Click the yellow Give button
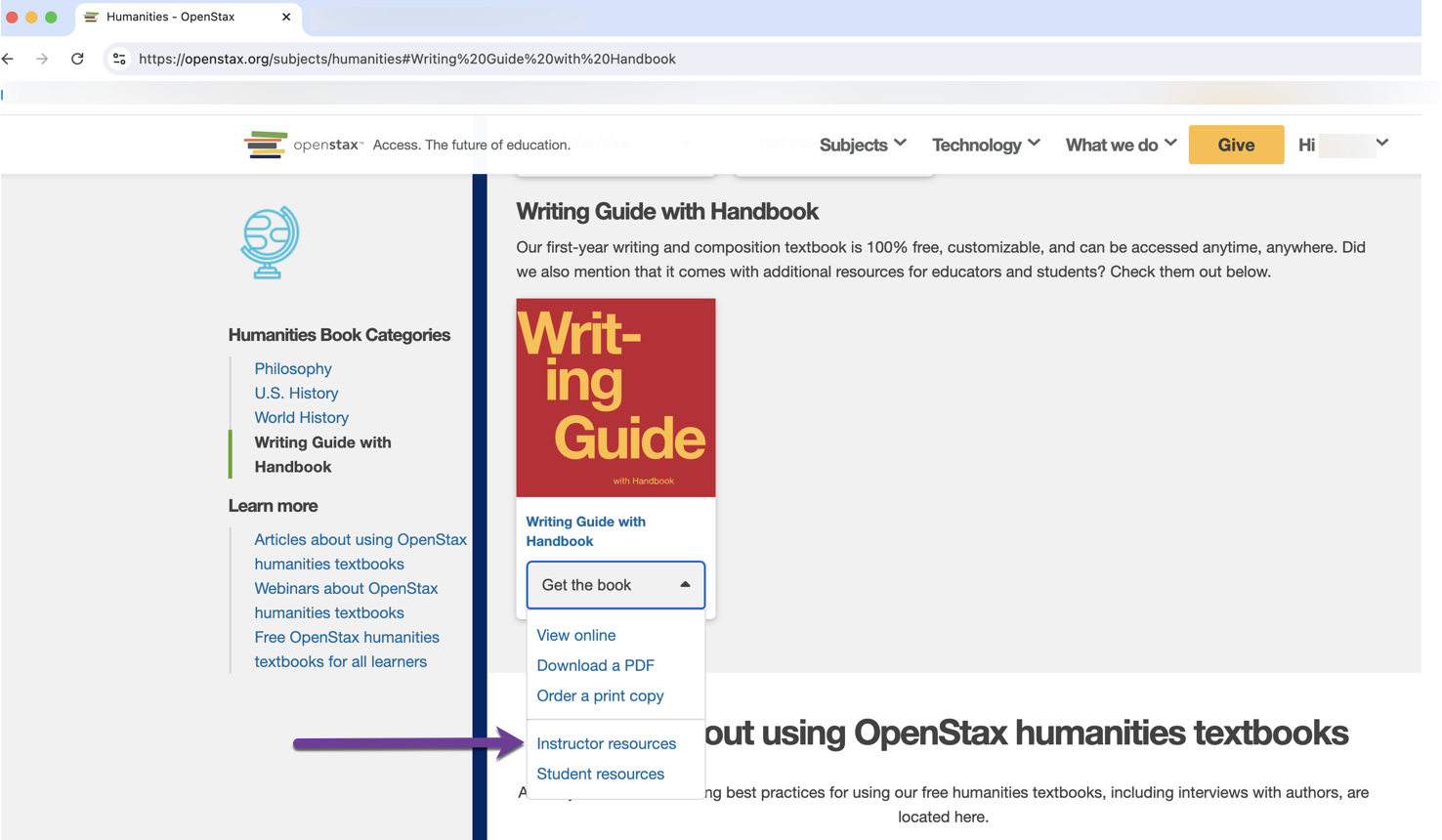 pos(1236,144)
